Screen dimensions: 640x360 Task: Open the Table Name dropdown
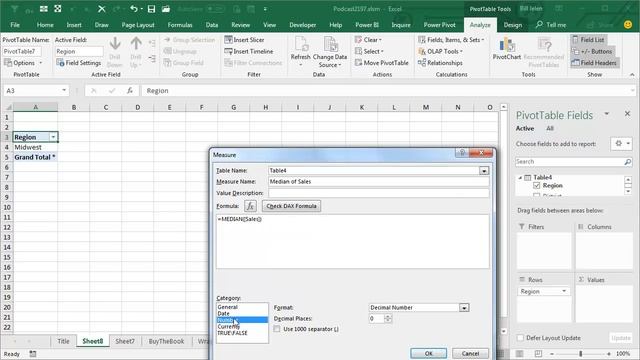[x=484, y=171]
